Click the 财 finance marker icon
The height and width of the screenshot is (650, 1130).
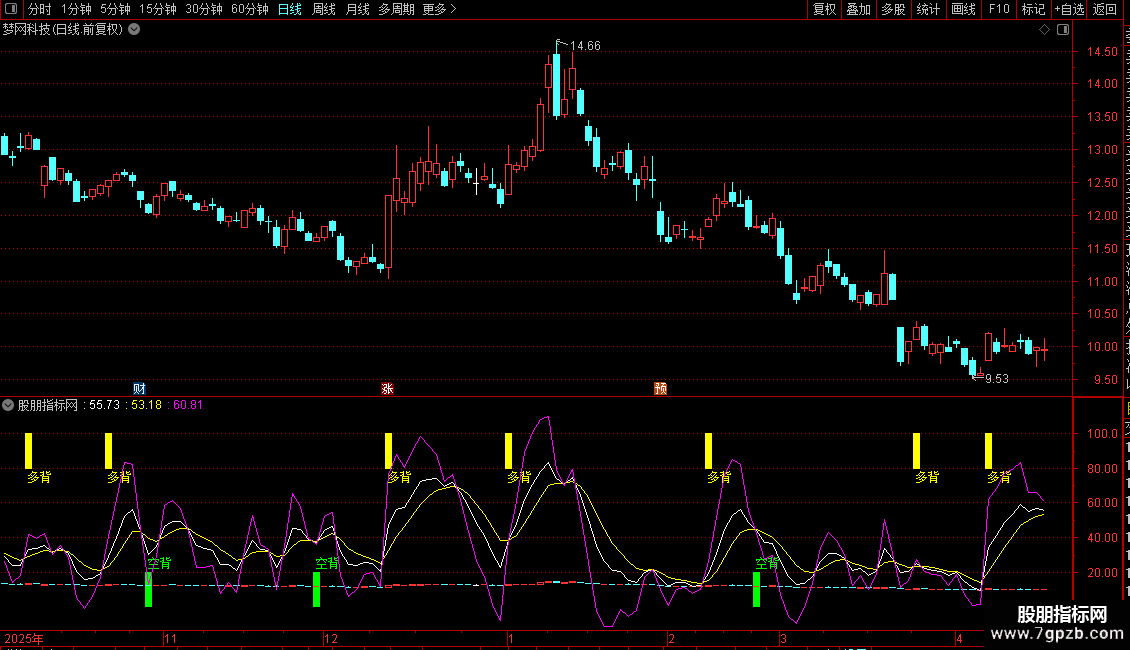click(139, 388)
